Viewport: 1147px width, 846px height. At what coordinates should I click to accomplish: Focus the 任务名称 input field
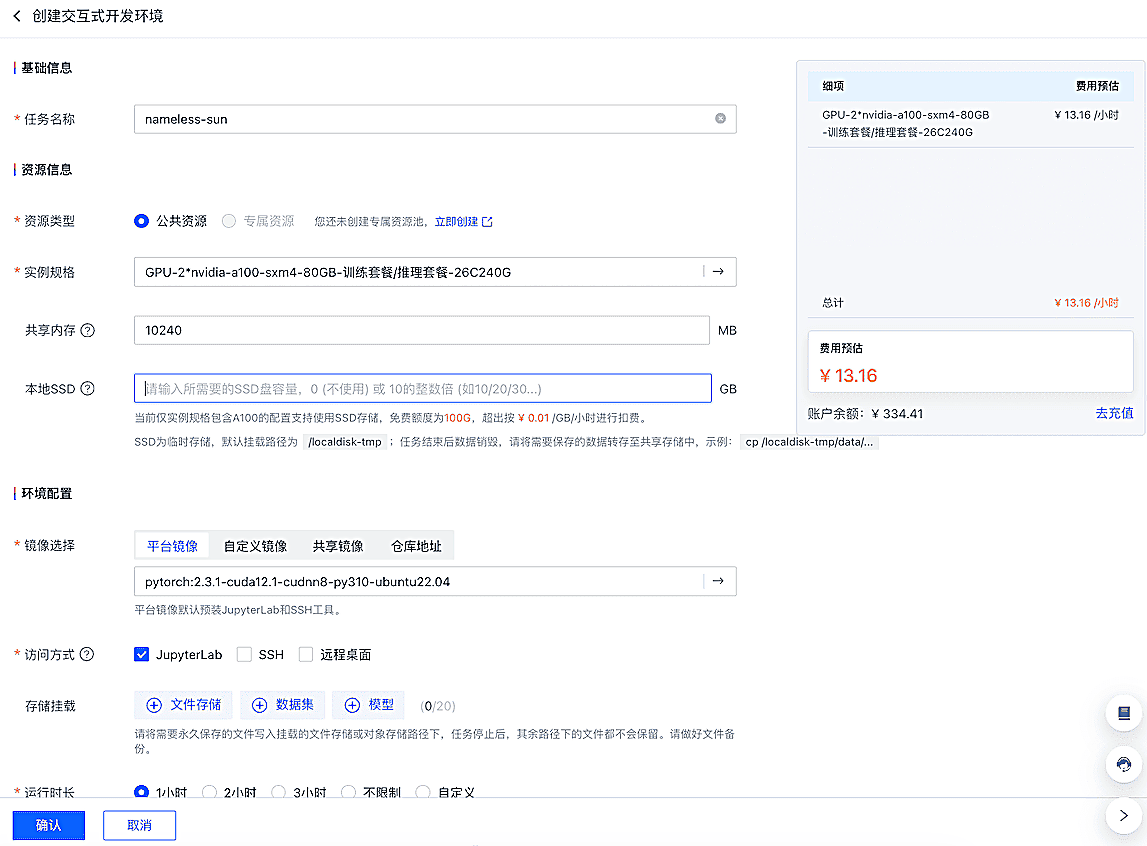pos(435,119)
